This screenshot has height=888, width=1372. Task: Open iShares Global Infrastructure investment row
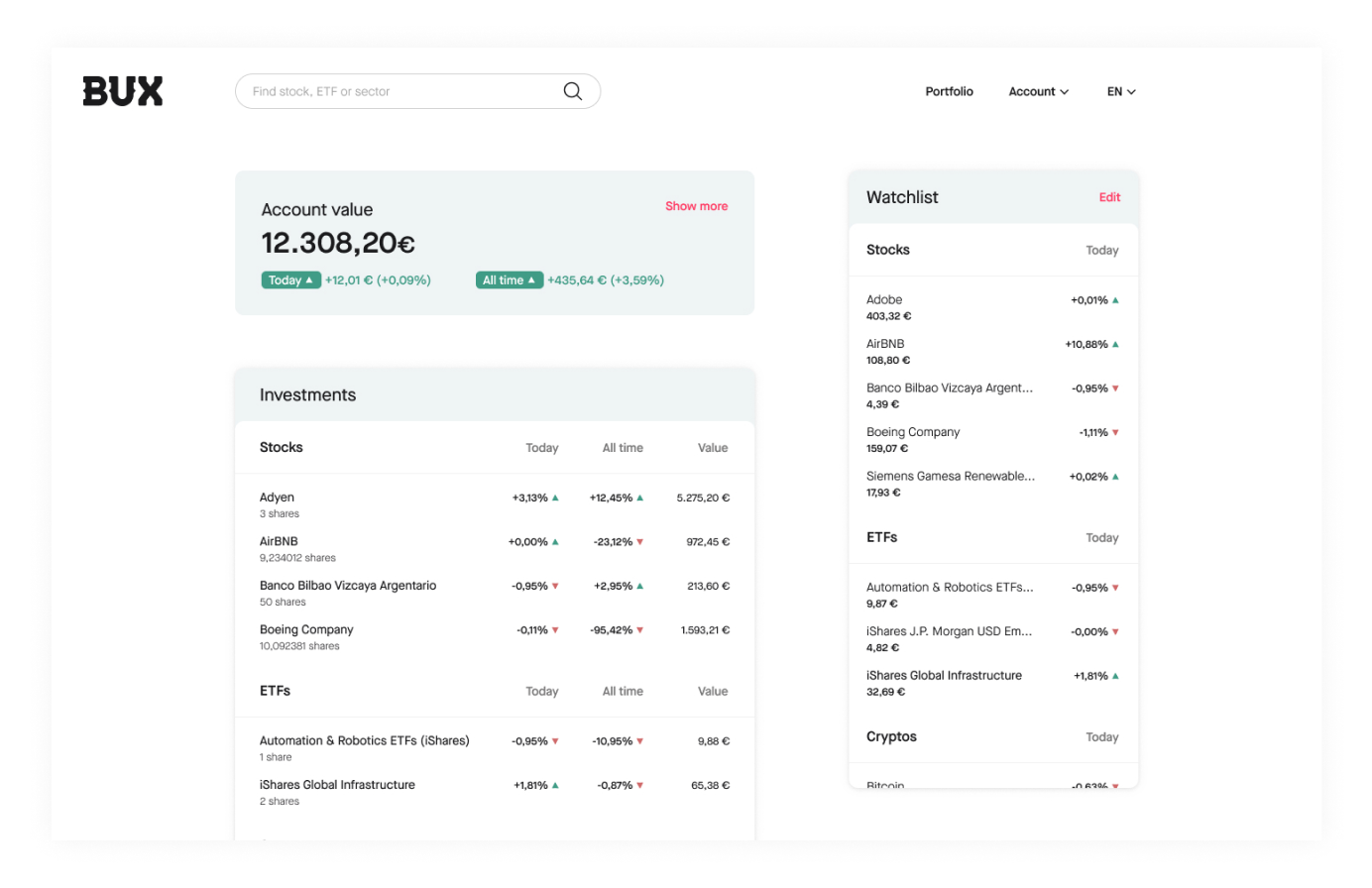(495, 792)
